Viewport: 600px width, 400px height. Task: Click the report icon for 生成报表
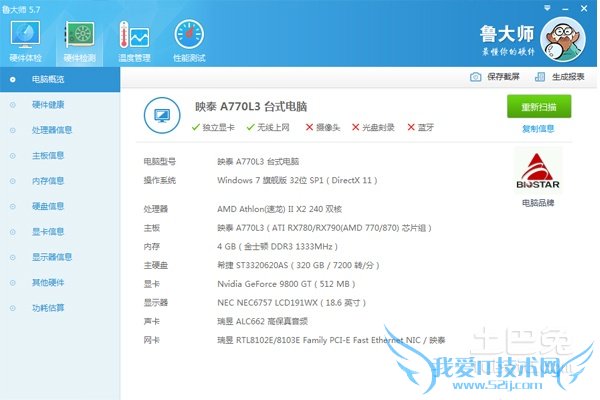click(540, 77)
